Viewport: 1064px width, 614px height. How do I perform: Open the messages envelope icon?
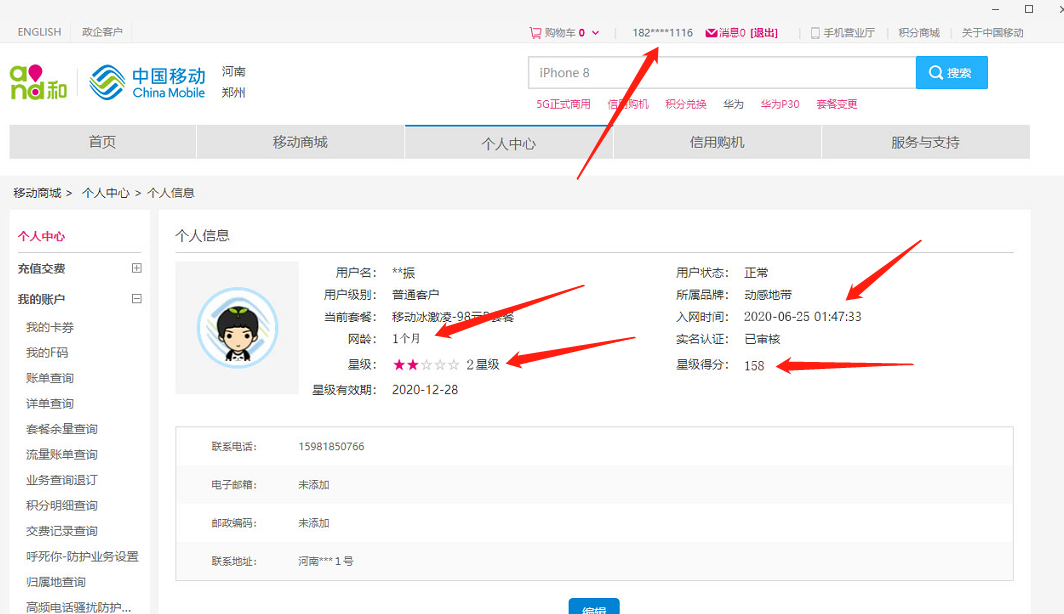(711, 33)
